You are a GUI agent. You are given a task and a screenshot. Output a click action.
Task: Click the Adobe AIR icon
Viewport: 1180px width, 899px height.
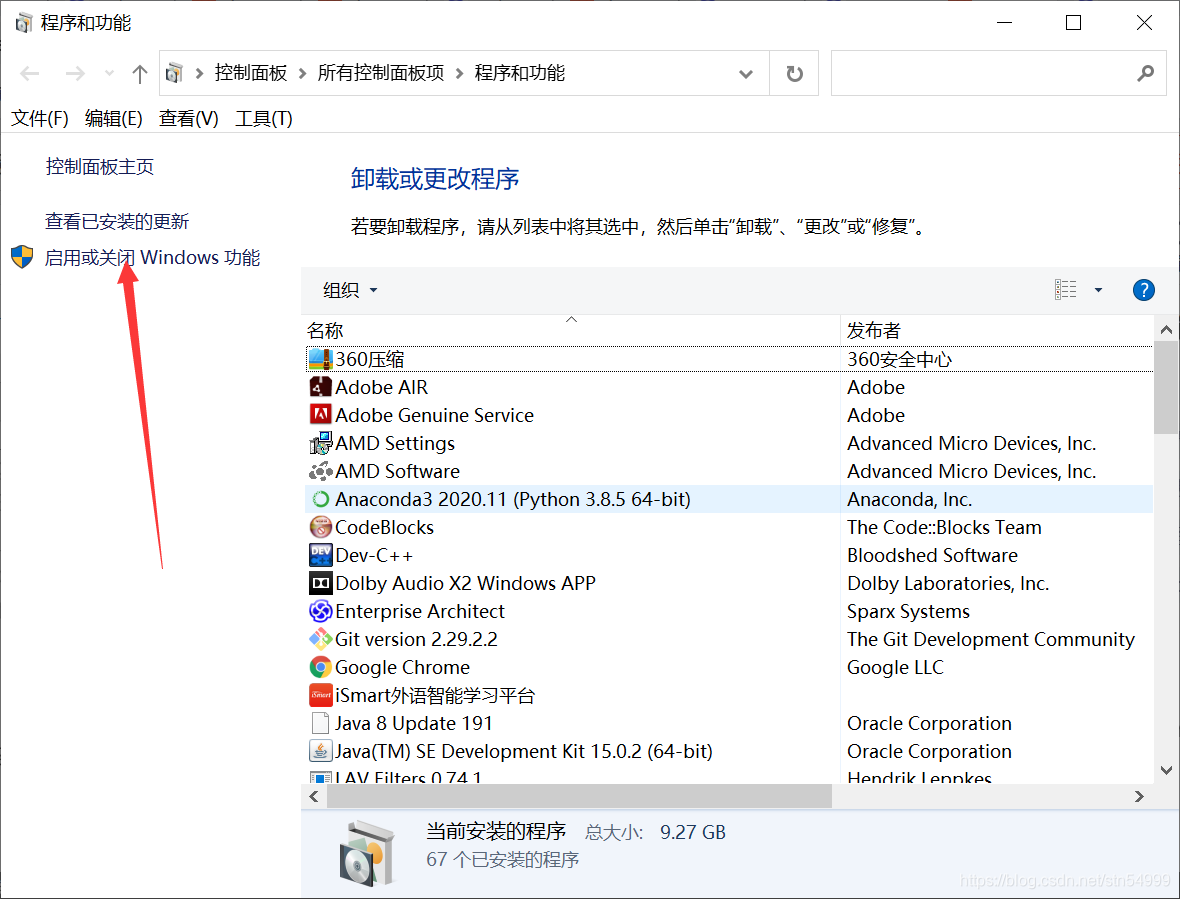[x=321, y=387]
